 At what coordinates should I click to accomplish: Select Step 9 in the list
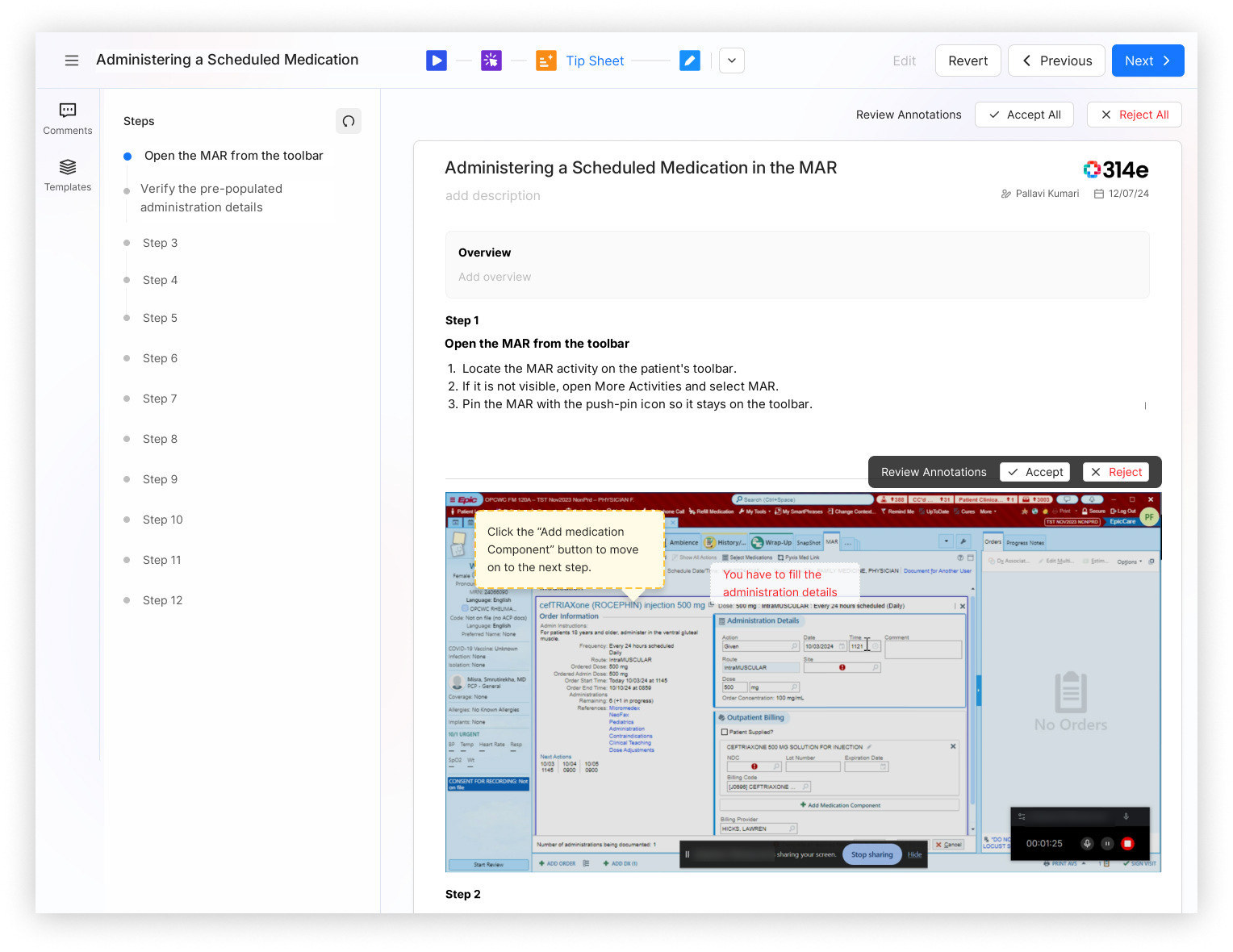pyautogui.click(x=160, y=479)
